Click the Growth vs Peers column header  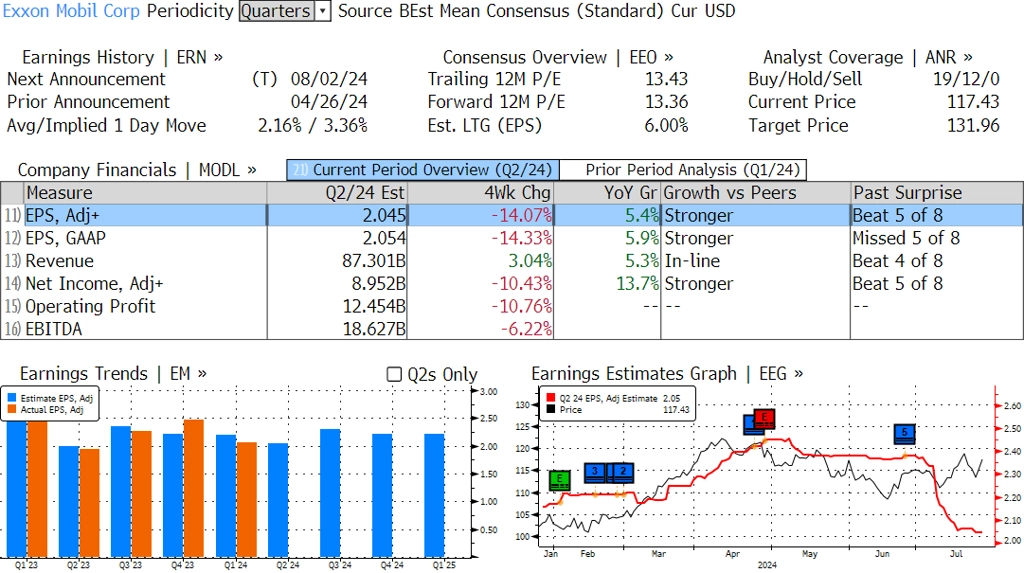(x=756, y=193)
